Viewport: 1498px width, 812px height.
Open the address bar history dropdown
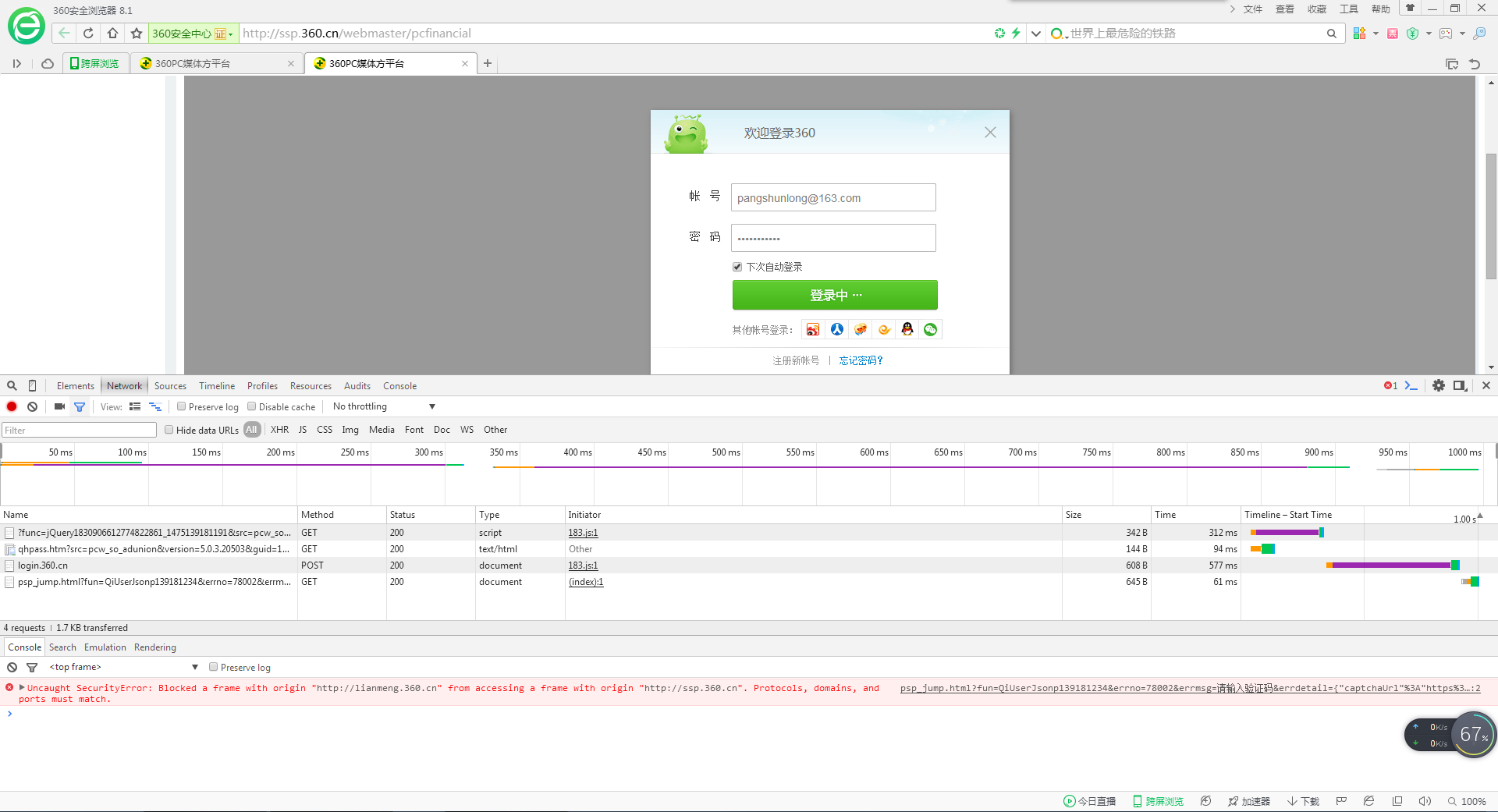[1036, 34]
